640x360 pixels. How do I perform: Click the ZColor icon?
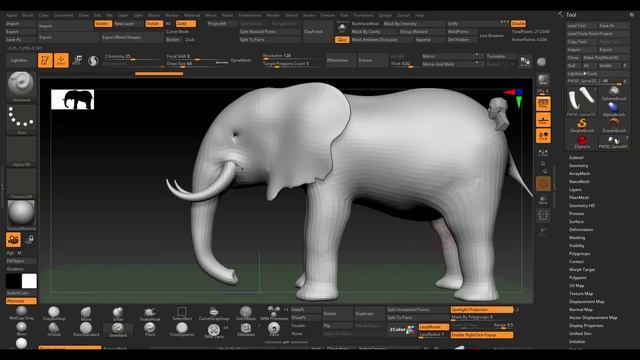(402, 329)
